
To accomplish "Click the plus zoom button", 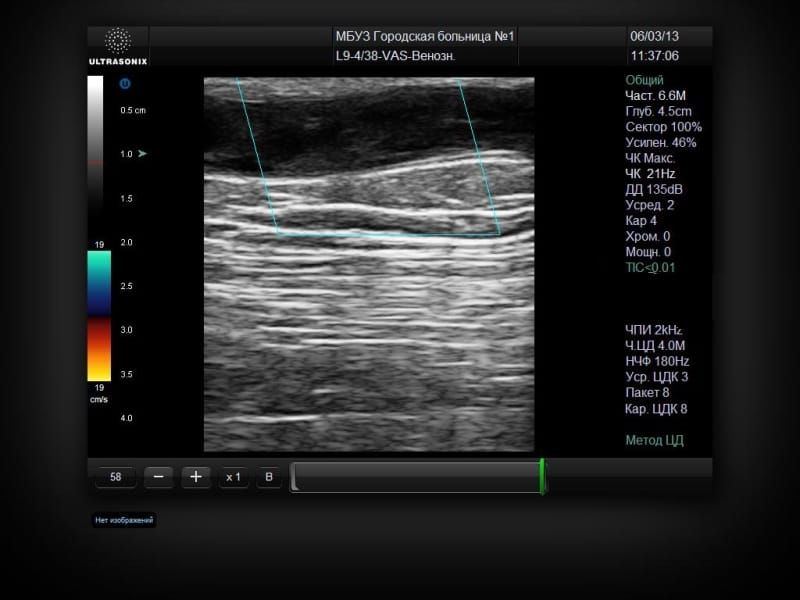I will 196,477.
